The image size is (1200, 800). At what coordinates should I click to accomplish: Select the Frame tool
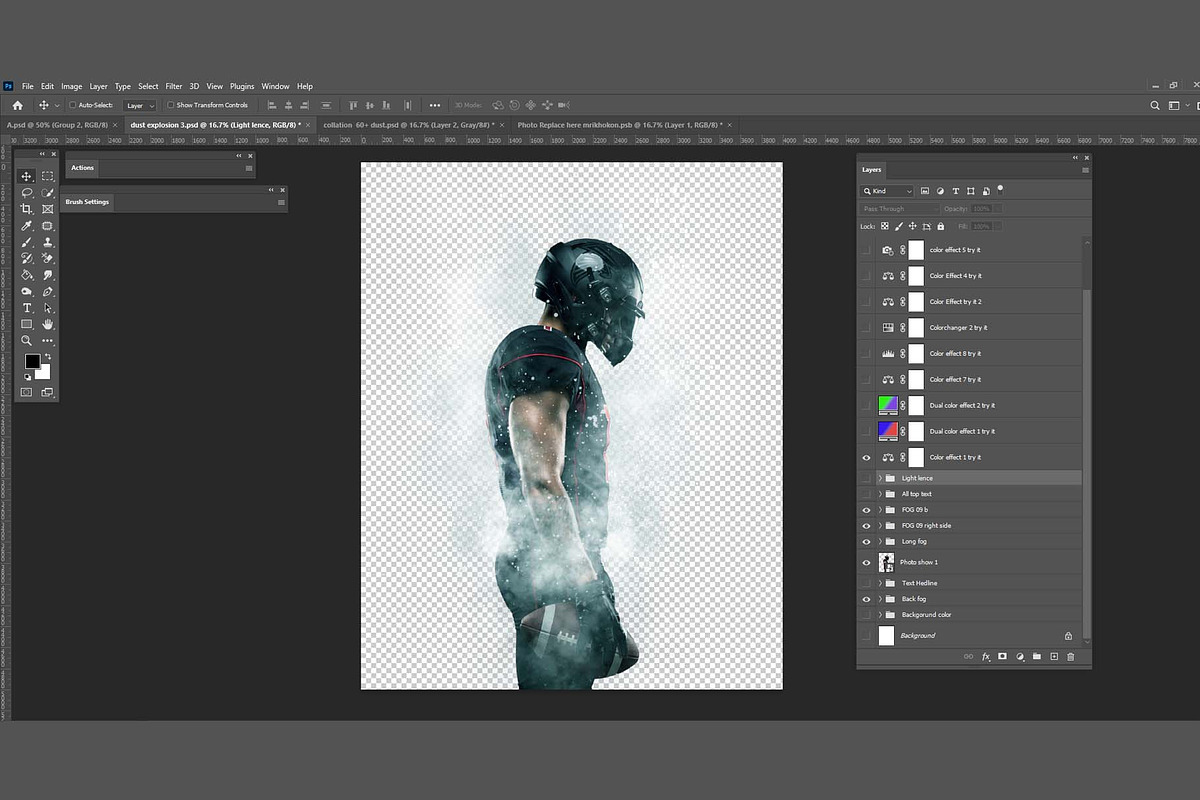pyautogui.click(x=47, y=209)
